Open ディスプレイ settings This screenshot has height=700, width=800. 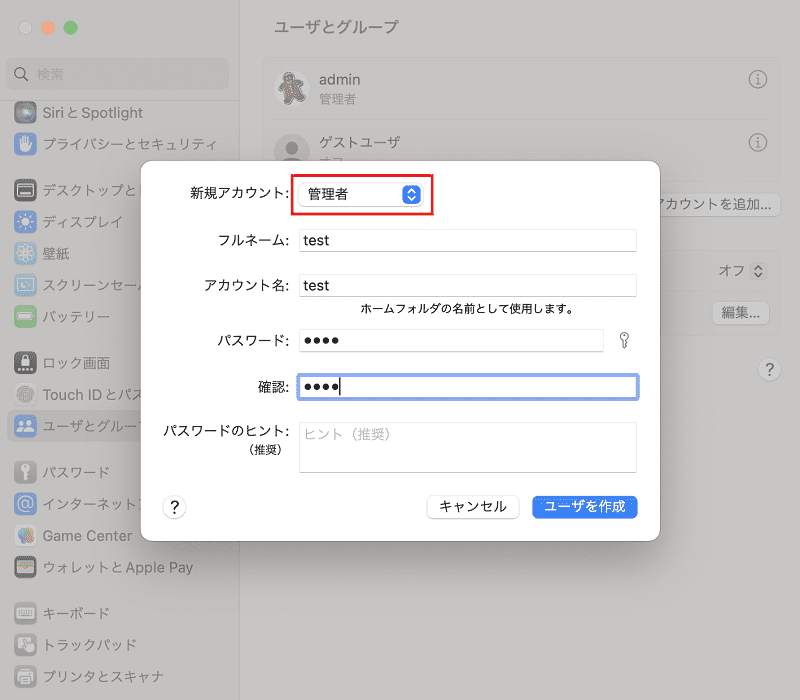pyautogui.click(x=69, y=222)
